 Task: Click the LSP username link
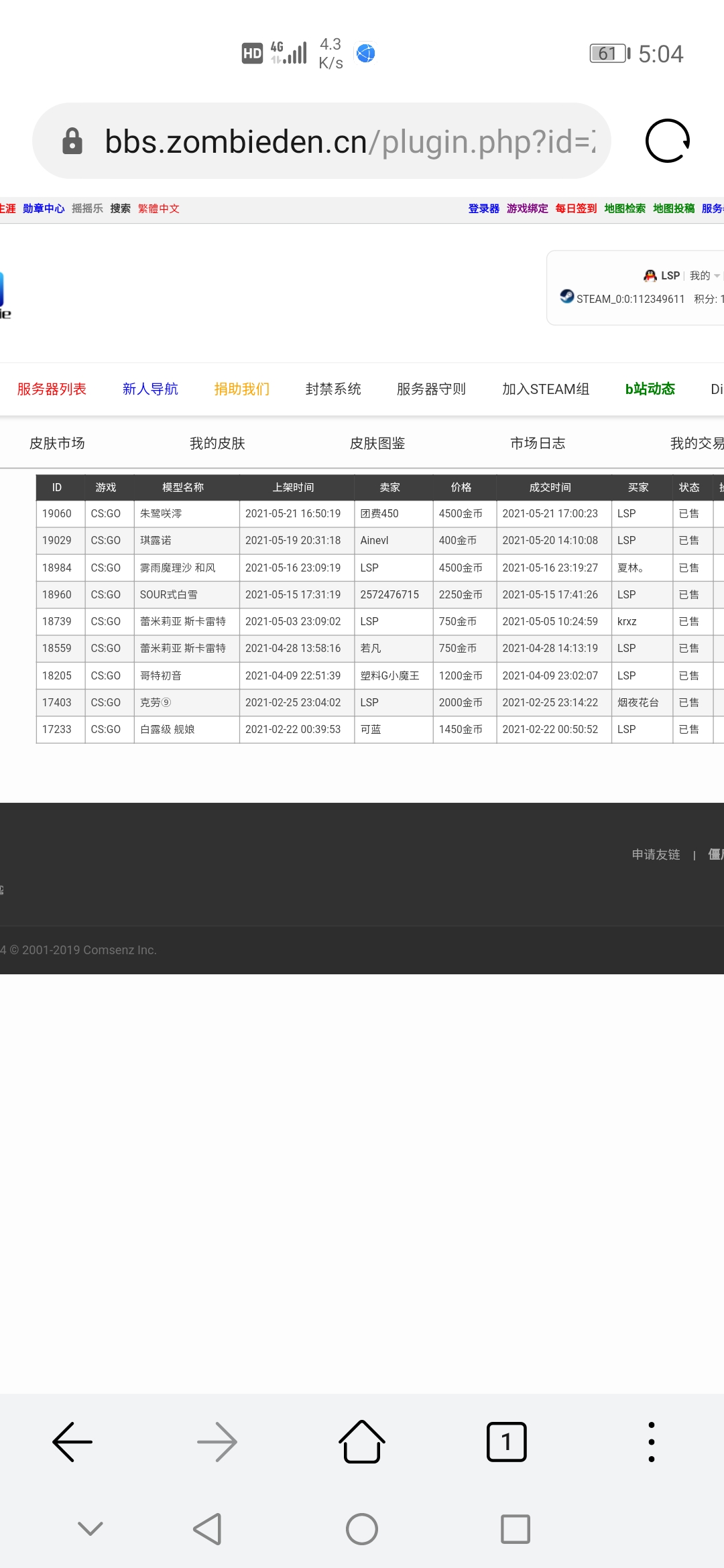(670, 275)
